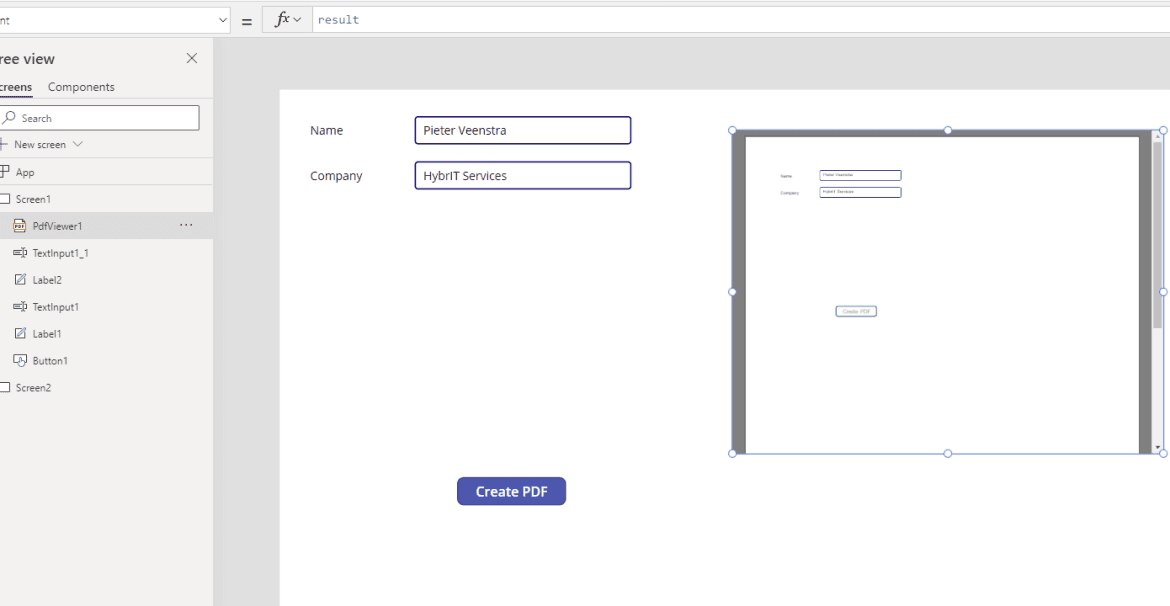The height and width of the screenshot is (606, 1170).
Task: Click the bottom-middle resize handle of PdfViewer1
Action: (948, 453)
